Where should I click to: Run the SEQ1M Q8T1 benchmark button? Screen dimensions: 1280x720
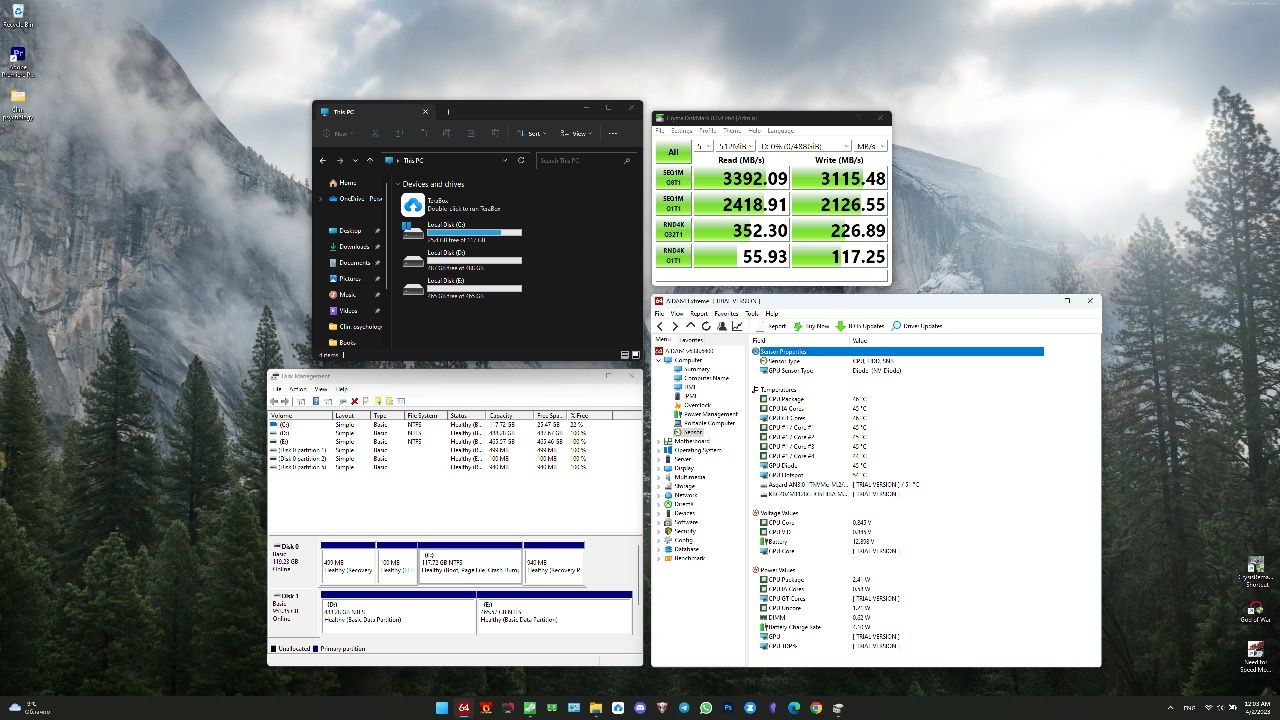click(673, 179)
